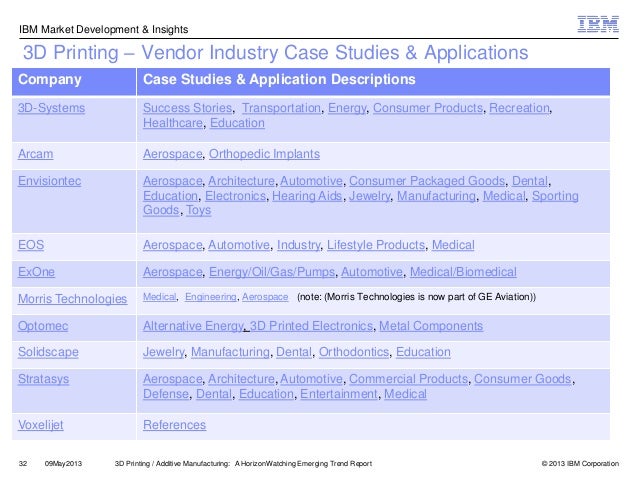Open 3D-Systems Recreation link

(519, 108)
